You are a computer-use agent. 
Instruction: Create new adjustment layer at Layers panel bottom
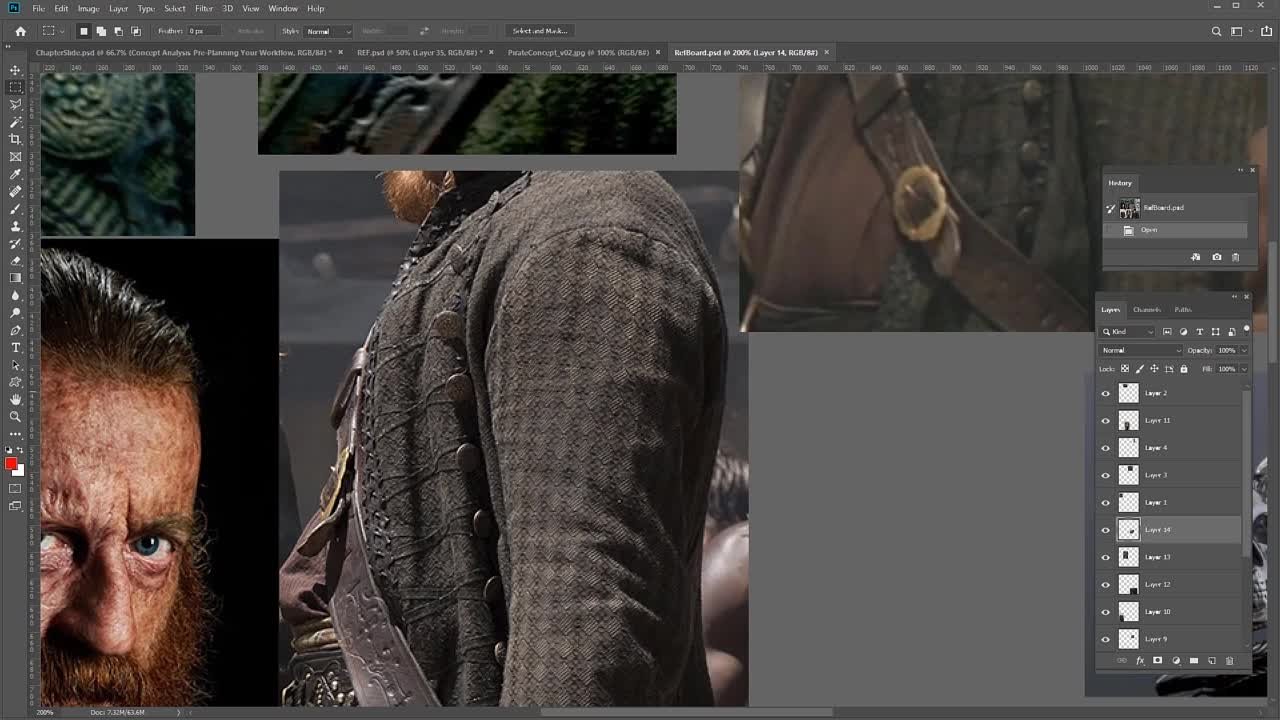pos(1176,661)
